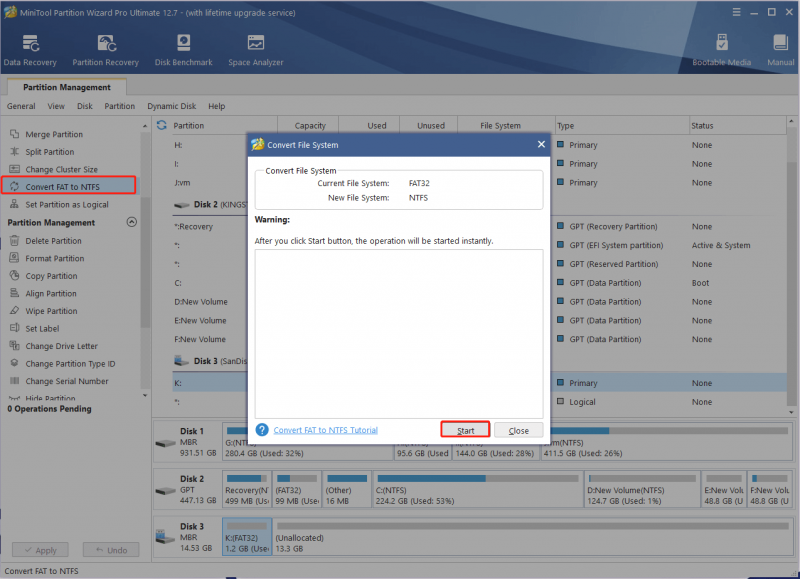Choose Set Label
The height and width of the screenshot is (579, 800).
[42, 329]
